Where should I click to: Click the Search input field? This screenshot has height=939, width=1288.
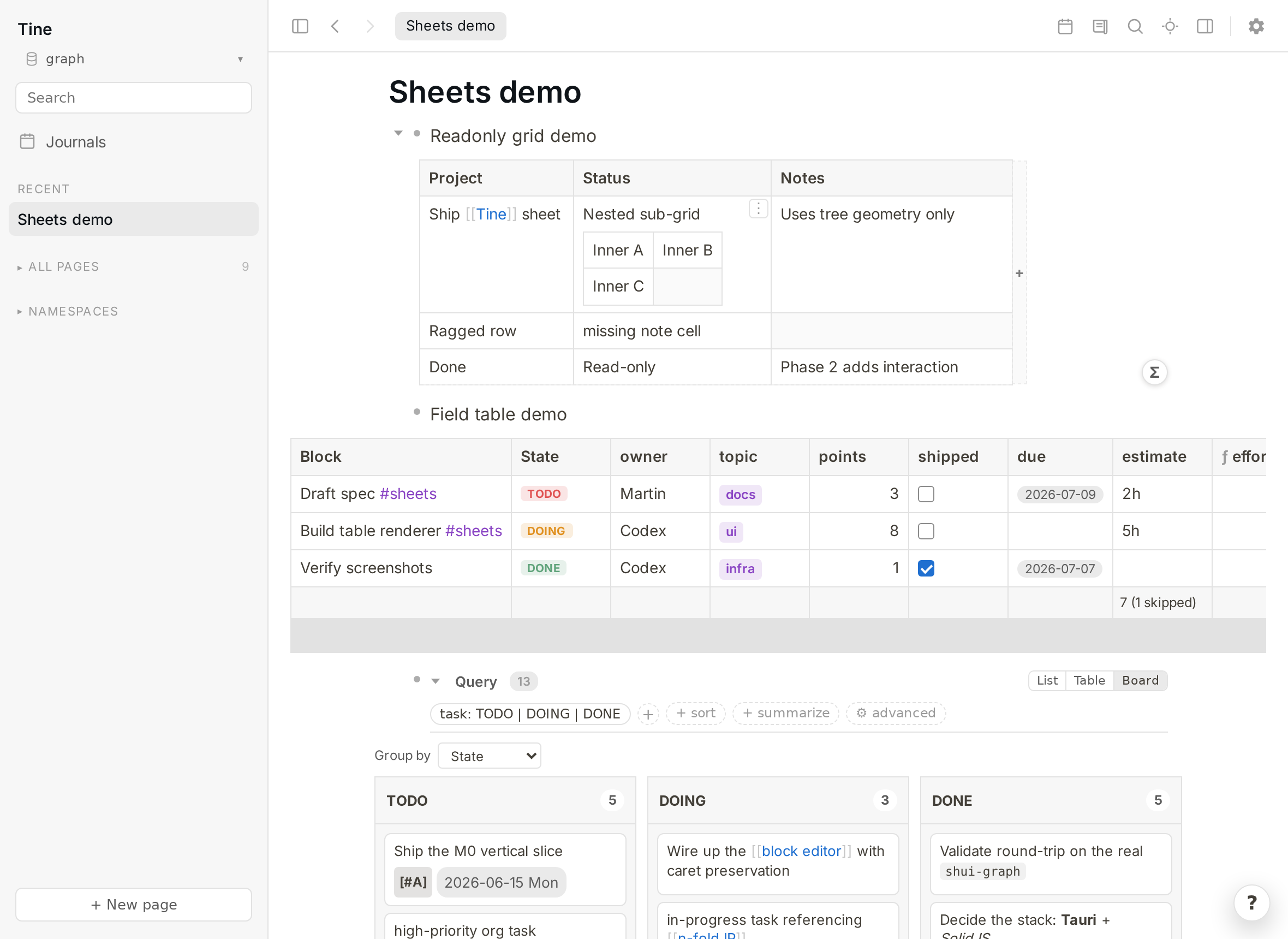134,98
